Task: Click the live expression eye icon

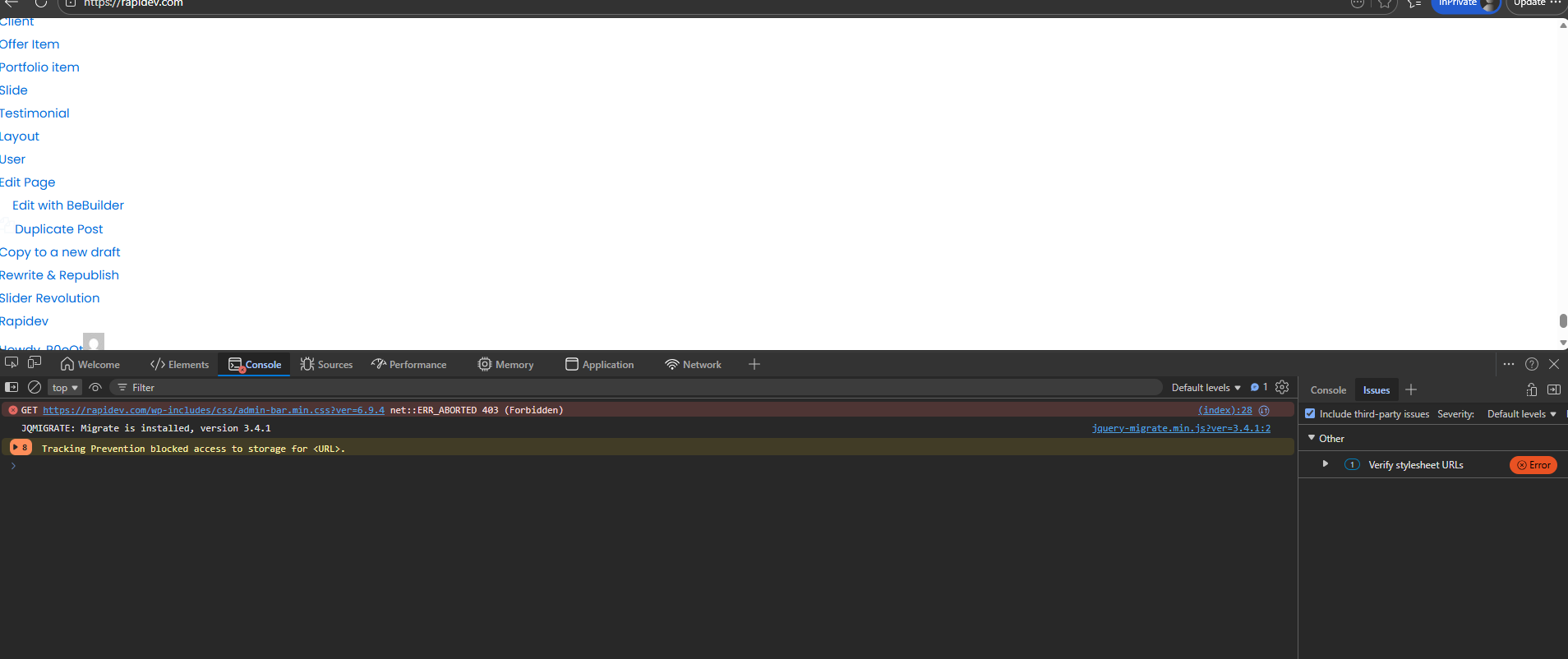Action: pos(95,387)
